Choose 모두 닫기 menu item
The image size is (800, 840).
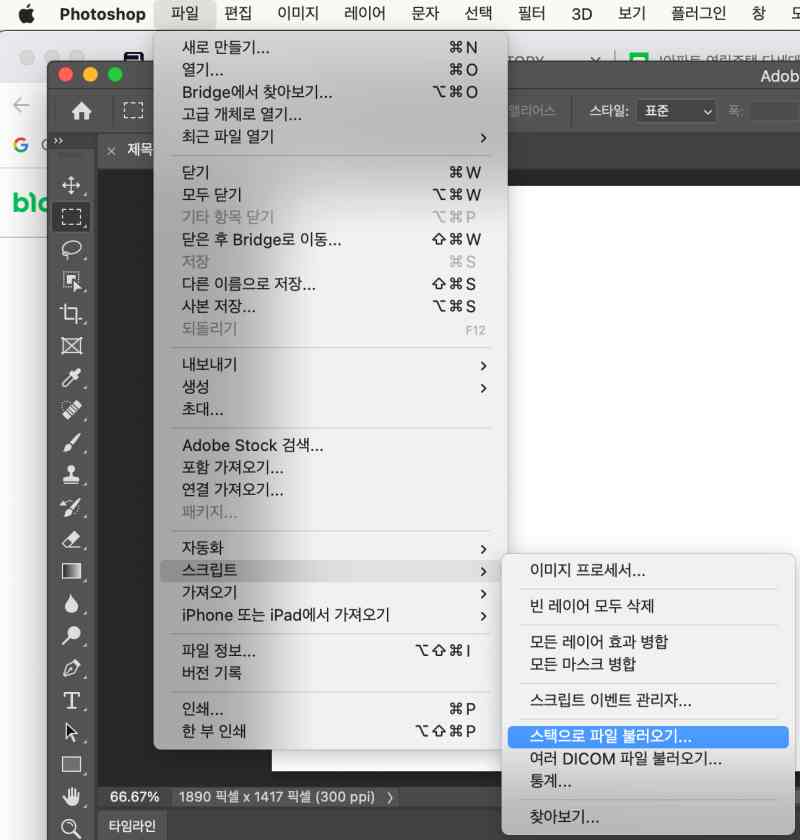[x=330, y=194]
